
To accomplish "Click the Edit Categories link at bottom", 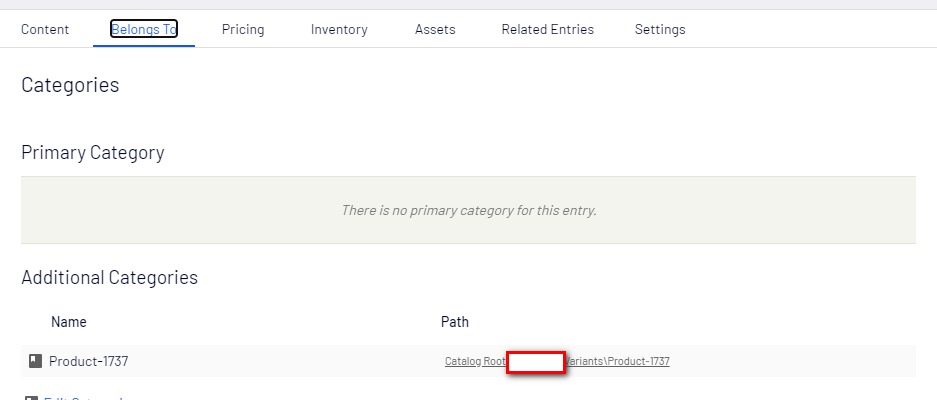I will point(85,398).
